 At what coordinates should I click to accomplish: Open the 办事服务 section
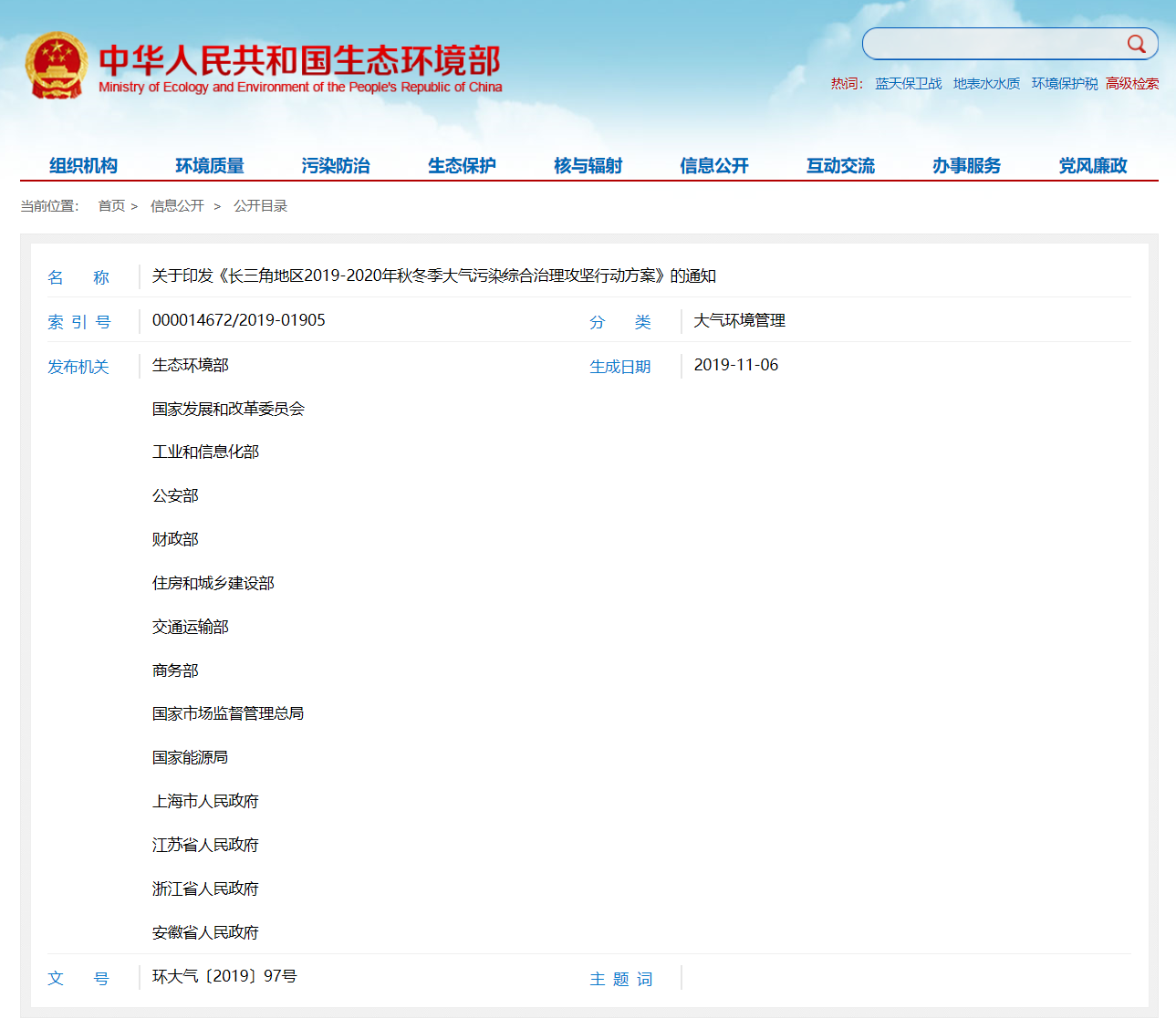pos(965,165)
